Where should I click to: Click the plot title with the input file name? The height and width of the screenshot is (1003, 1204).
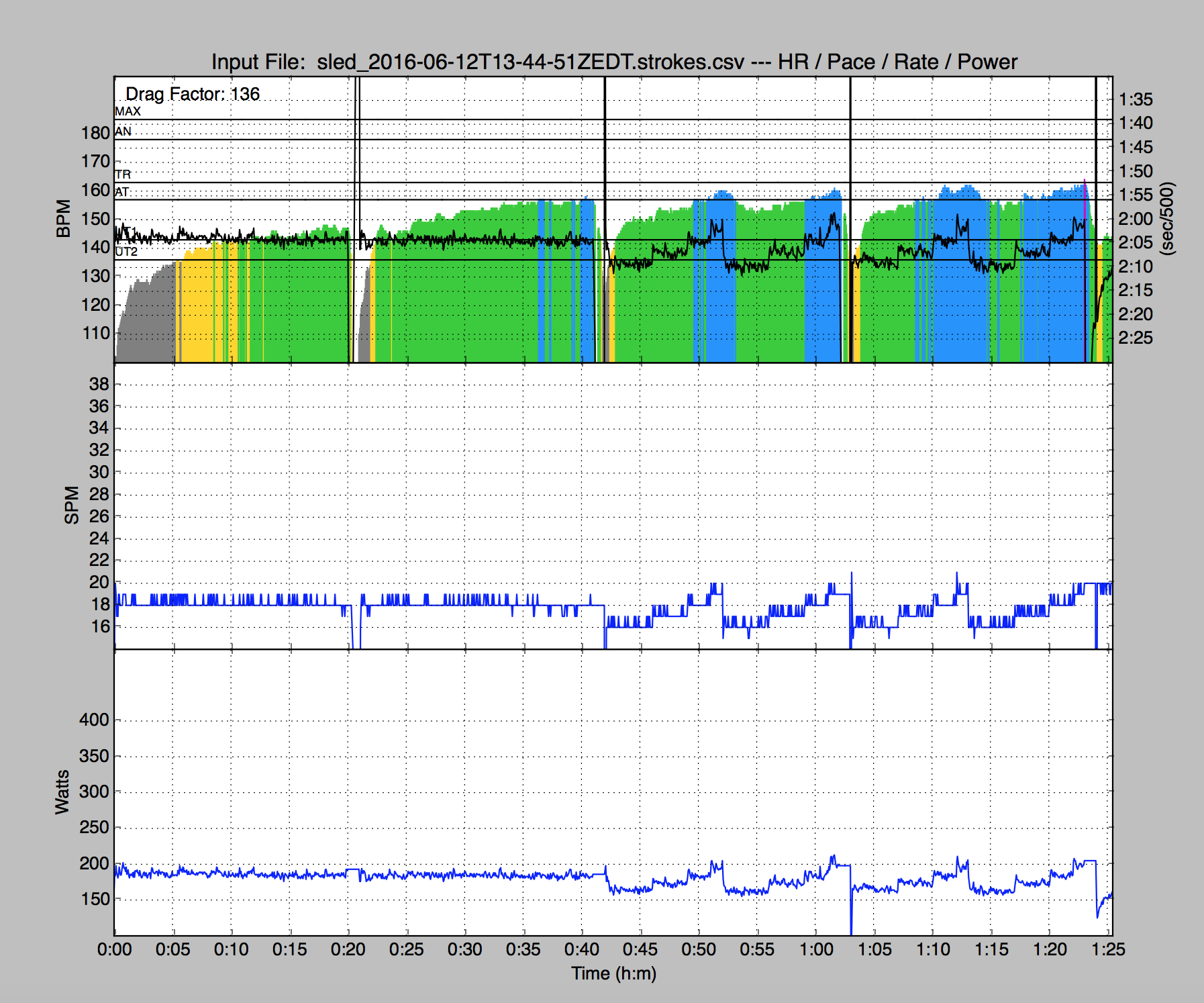(613, 62)
